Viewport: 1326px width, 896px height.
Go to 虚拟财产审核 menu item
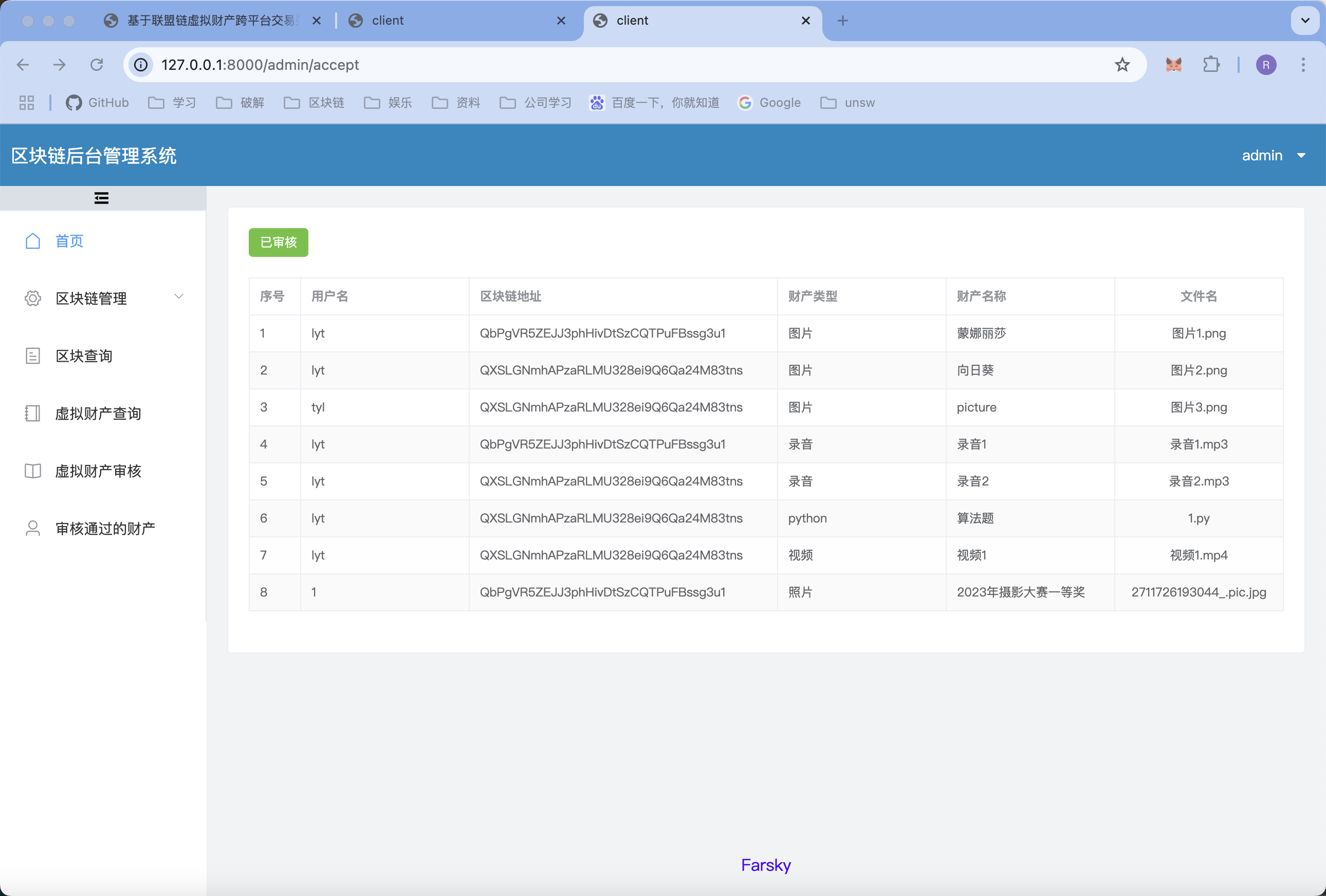point(98,471)
